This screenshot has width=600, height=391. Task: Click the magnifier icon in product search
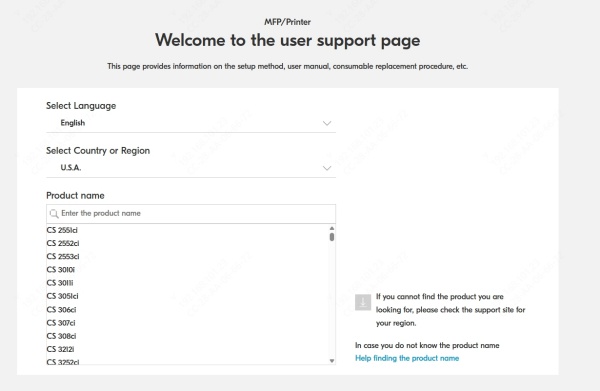pos(54,213)
